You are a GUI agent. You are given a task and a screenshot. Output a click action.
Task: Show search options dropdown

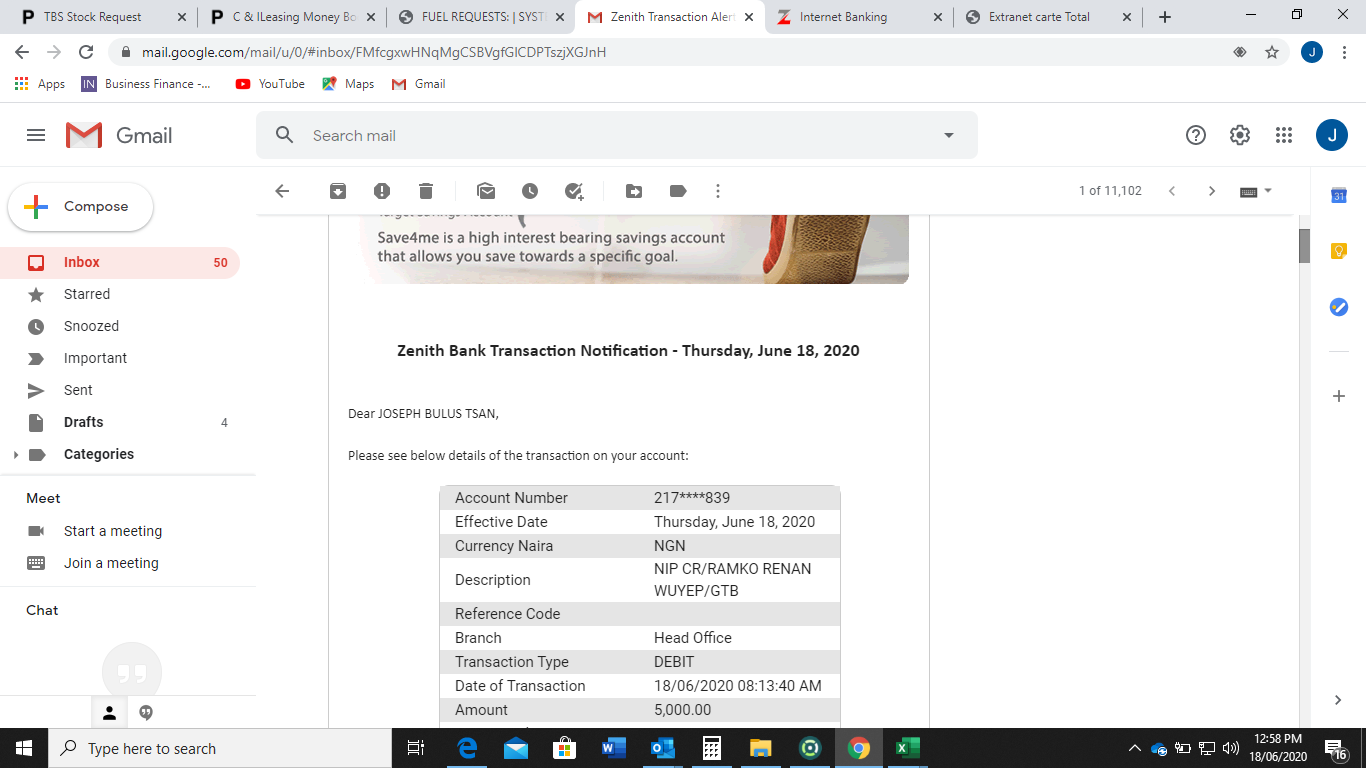(x=949, y=136)
